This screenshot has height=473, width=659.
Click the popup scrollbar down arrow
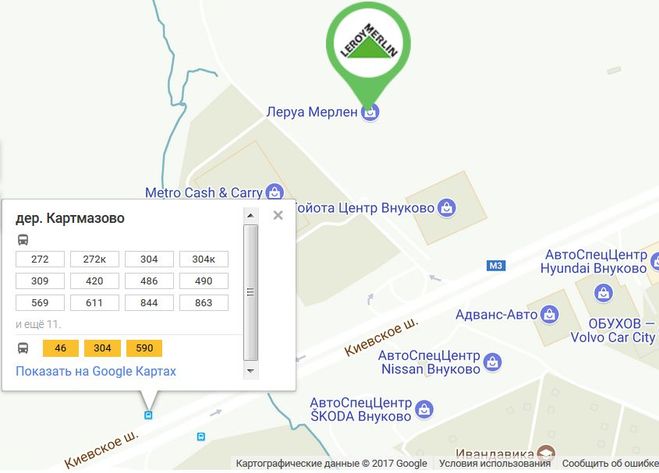coord(250,371)
